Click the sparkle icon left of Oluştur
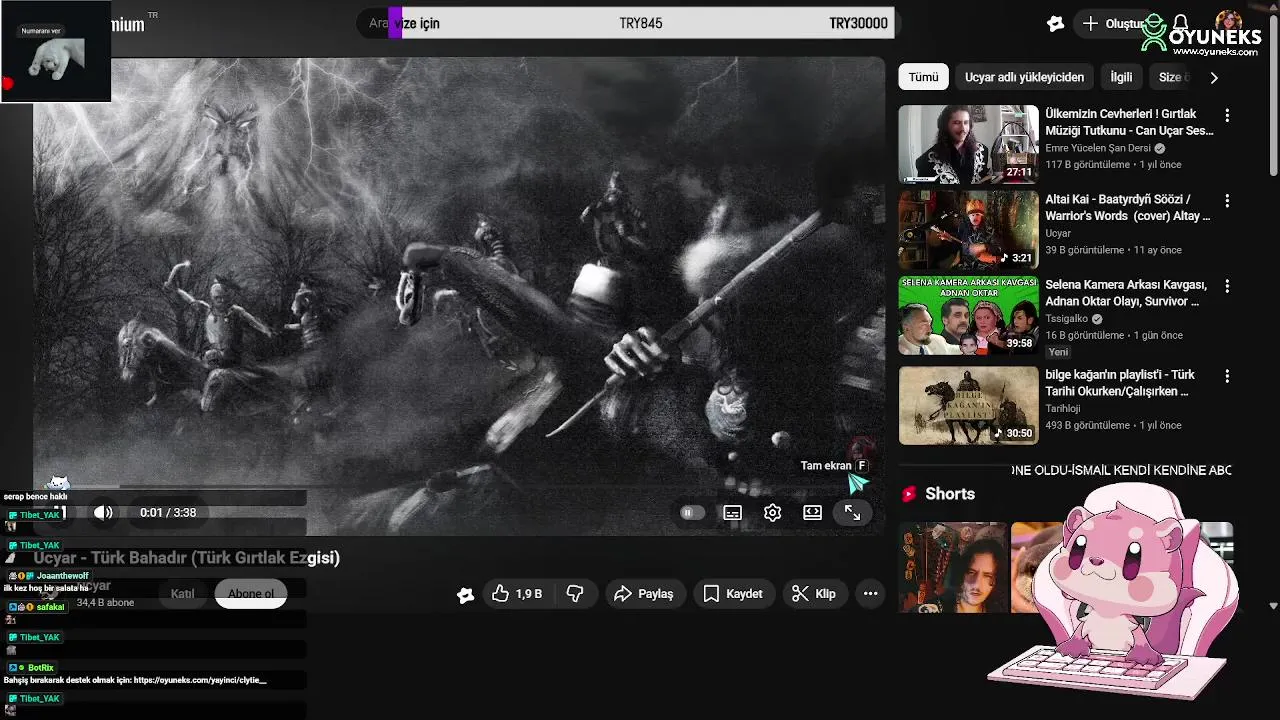1280x720 pixels. click(x=1055, y=23)
